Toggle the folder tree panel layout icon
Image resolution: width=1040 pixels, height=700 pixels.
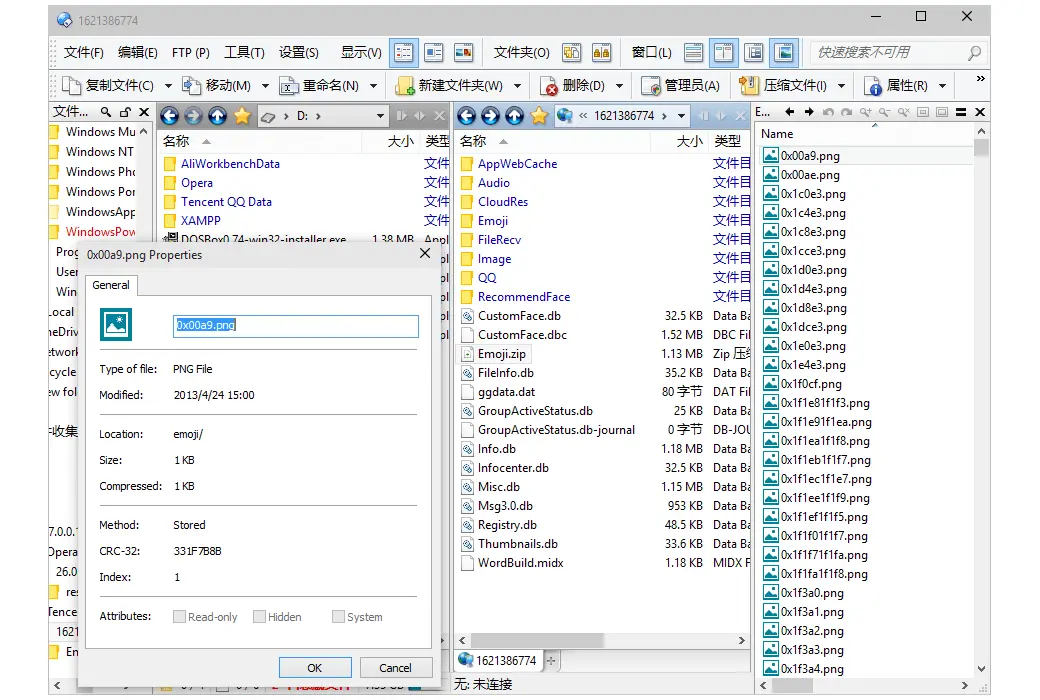coord(754,52)
